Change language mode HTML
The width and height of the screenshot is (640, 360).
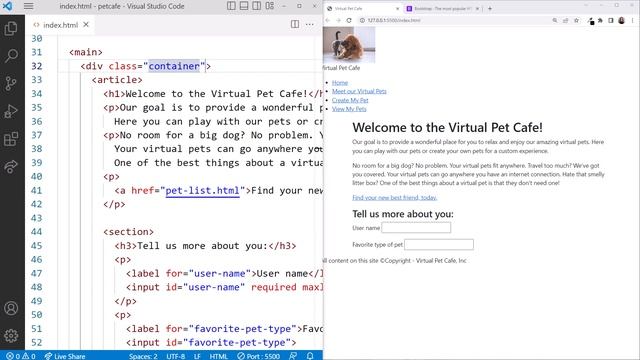tap(218, 356)
